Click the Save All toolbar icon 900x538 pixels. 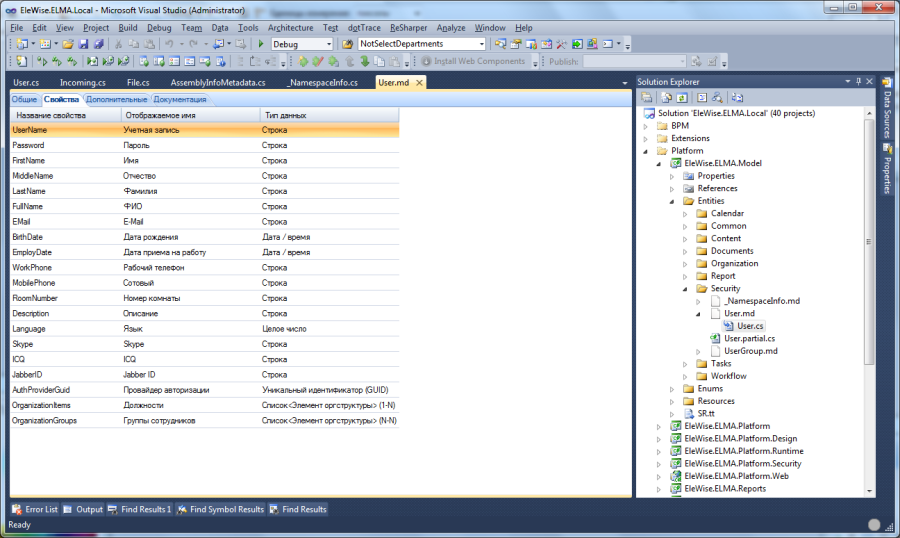point(99,44)
